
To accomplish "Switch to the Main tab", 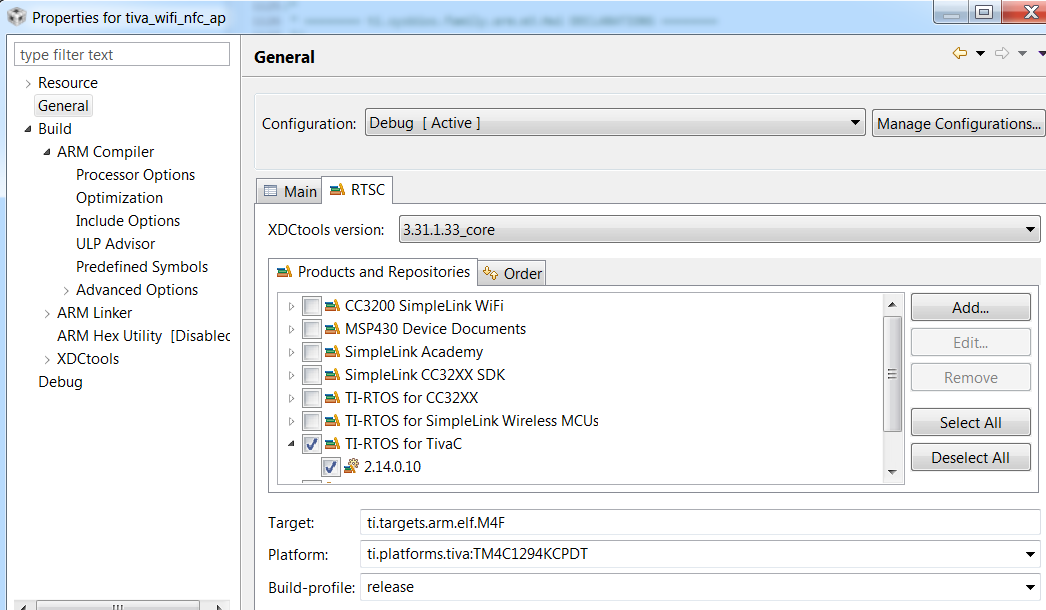I will pos(289,191).
